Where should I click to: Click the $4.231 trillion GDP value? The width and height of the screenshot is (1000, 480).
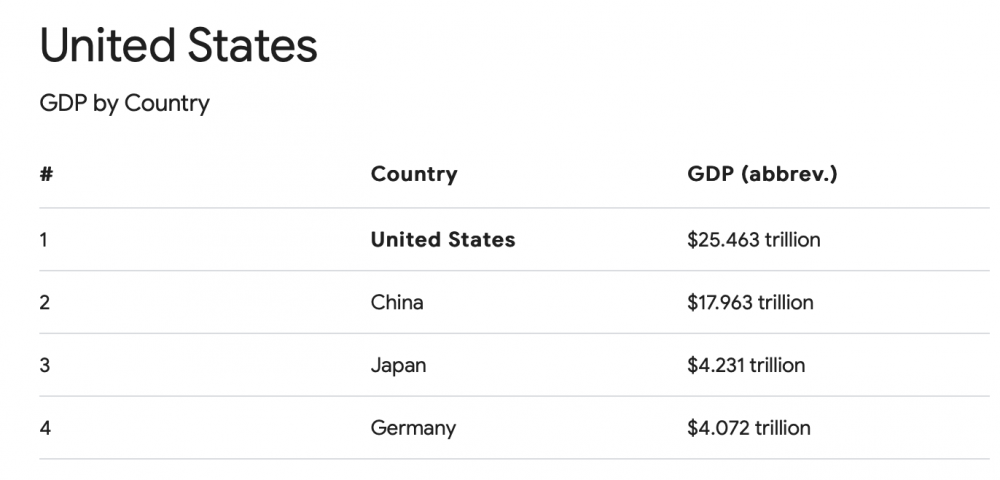click(x=746, y=365)
